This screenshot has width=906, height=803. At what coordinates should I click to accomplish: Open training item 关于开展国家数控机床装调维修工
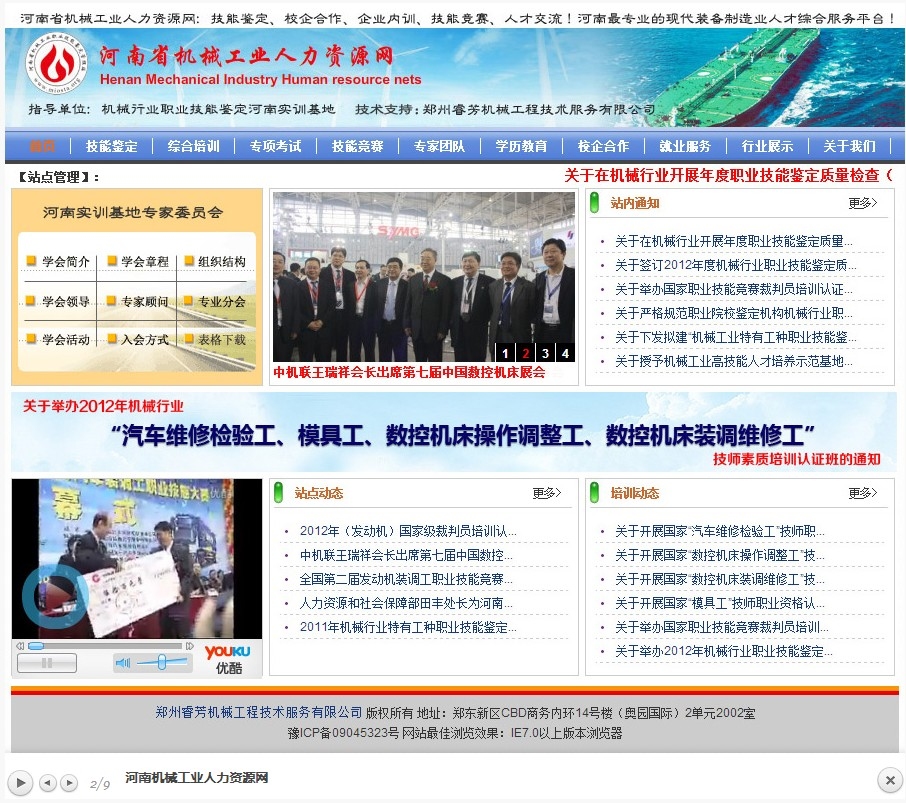(x=719, y=579)
